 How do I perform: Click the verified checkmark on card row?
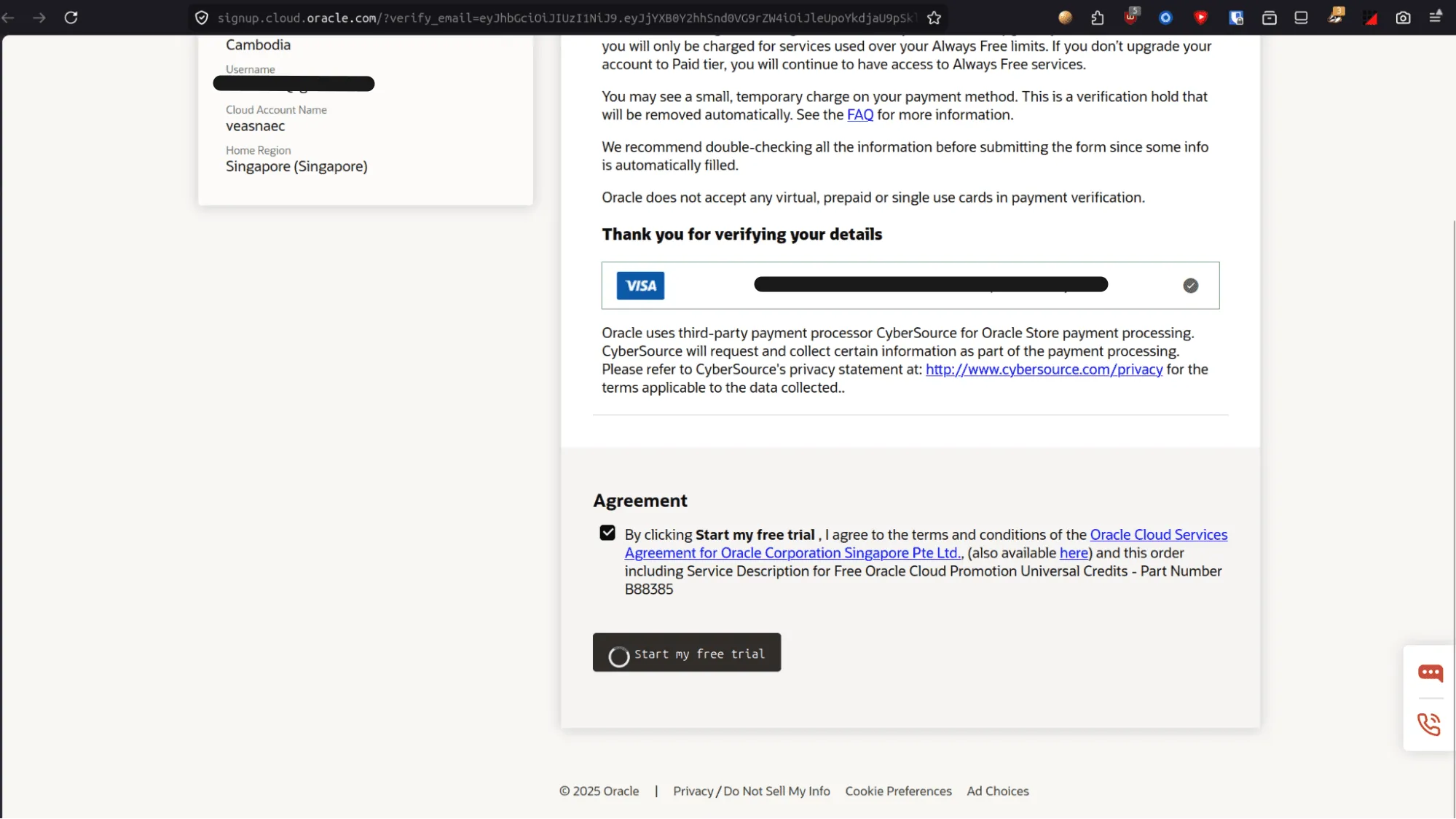coord(1190,286)
